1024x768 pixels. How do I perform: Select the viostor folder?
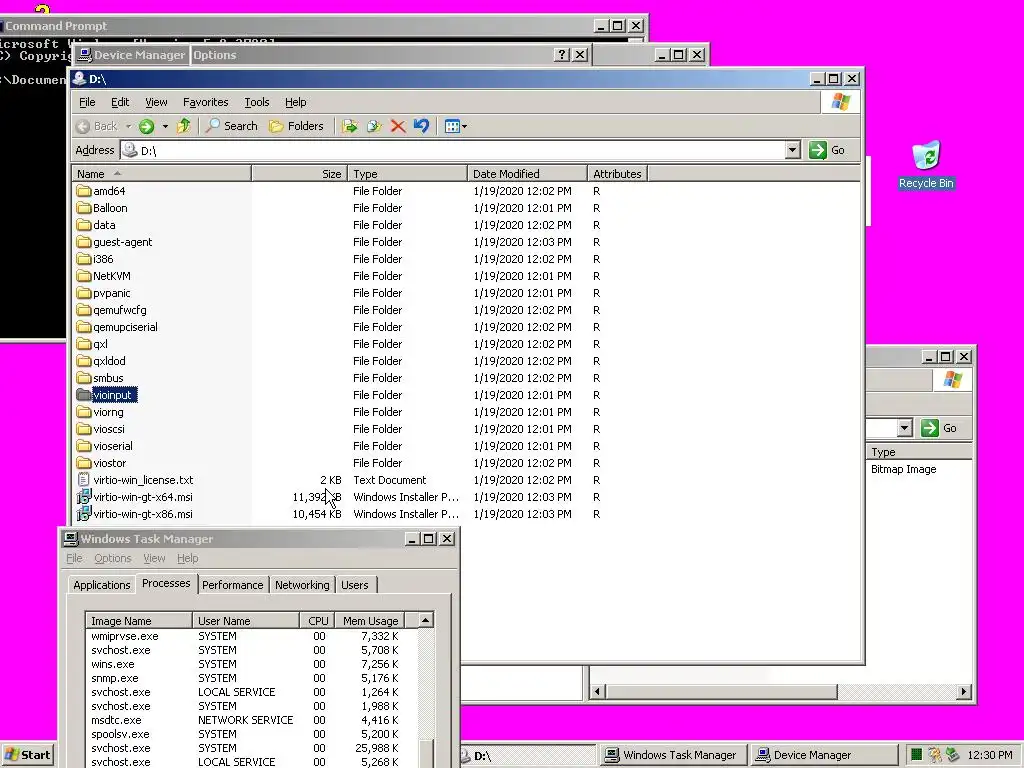pos(101,462)
